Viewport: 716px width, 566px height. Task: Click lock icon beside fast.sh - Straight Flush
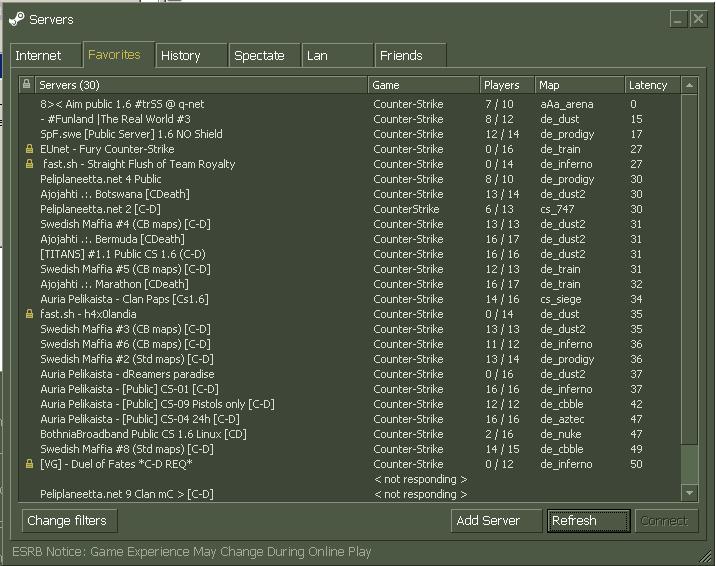pyautogui.click(x=29, y=164)
